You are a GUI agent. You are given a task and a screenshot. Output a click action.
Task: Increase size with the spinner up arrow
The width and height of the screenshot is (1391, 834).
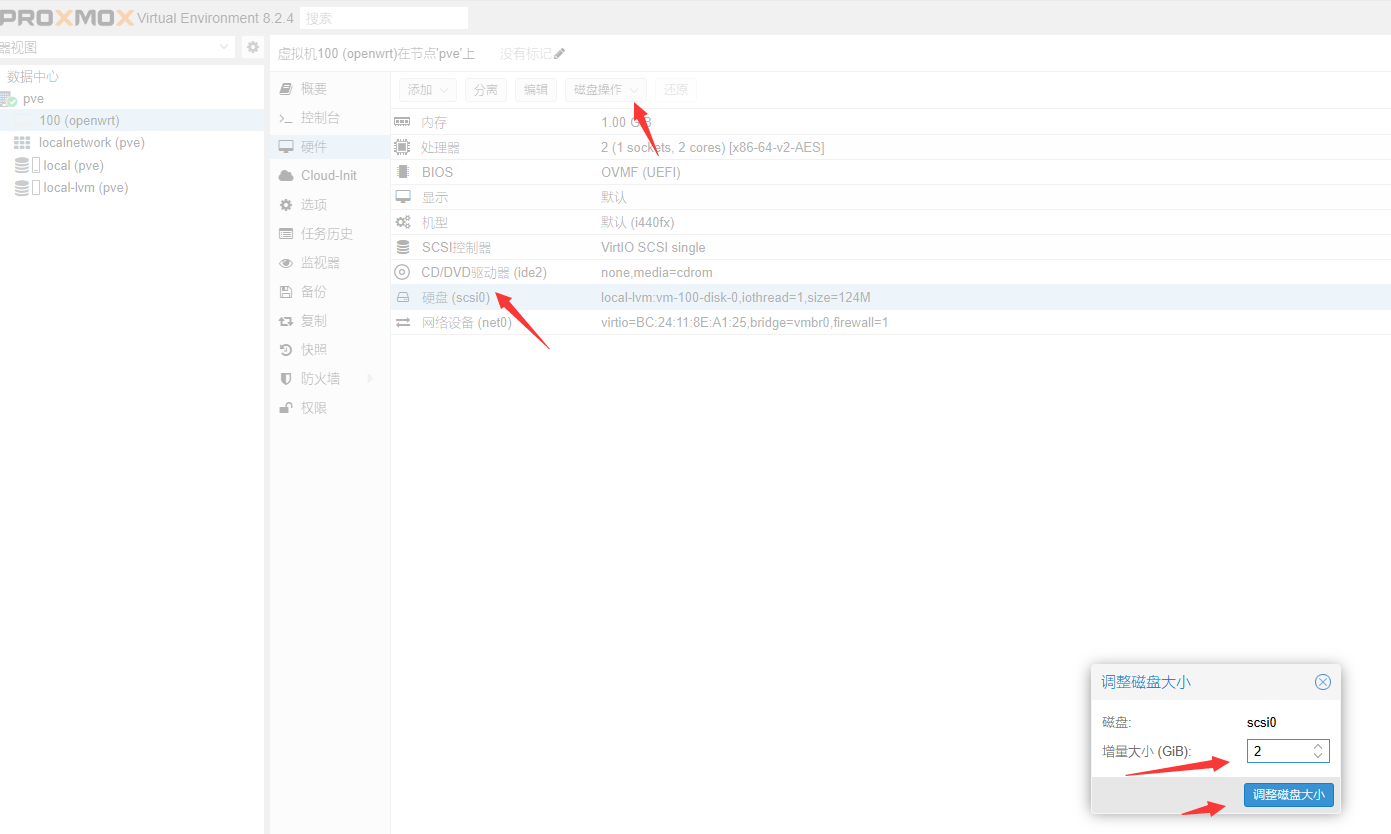1318,745
